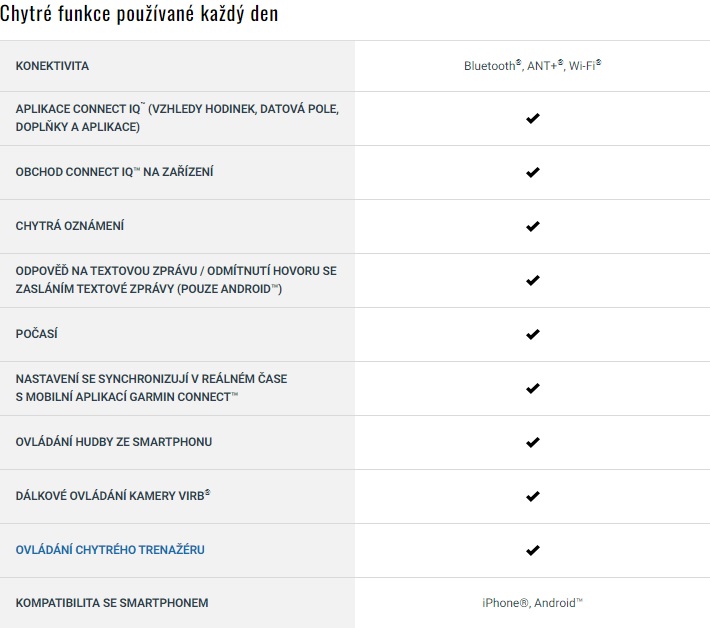Click the Bluetooth, ANT+, Wi-Fi value text
This screenshot has height=628, width=710.
pos(532,66)
